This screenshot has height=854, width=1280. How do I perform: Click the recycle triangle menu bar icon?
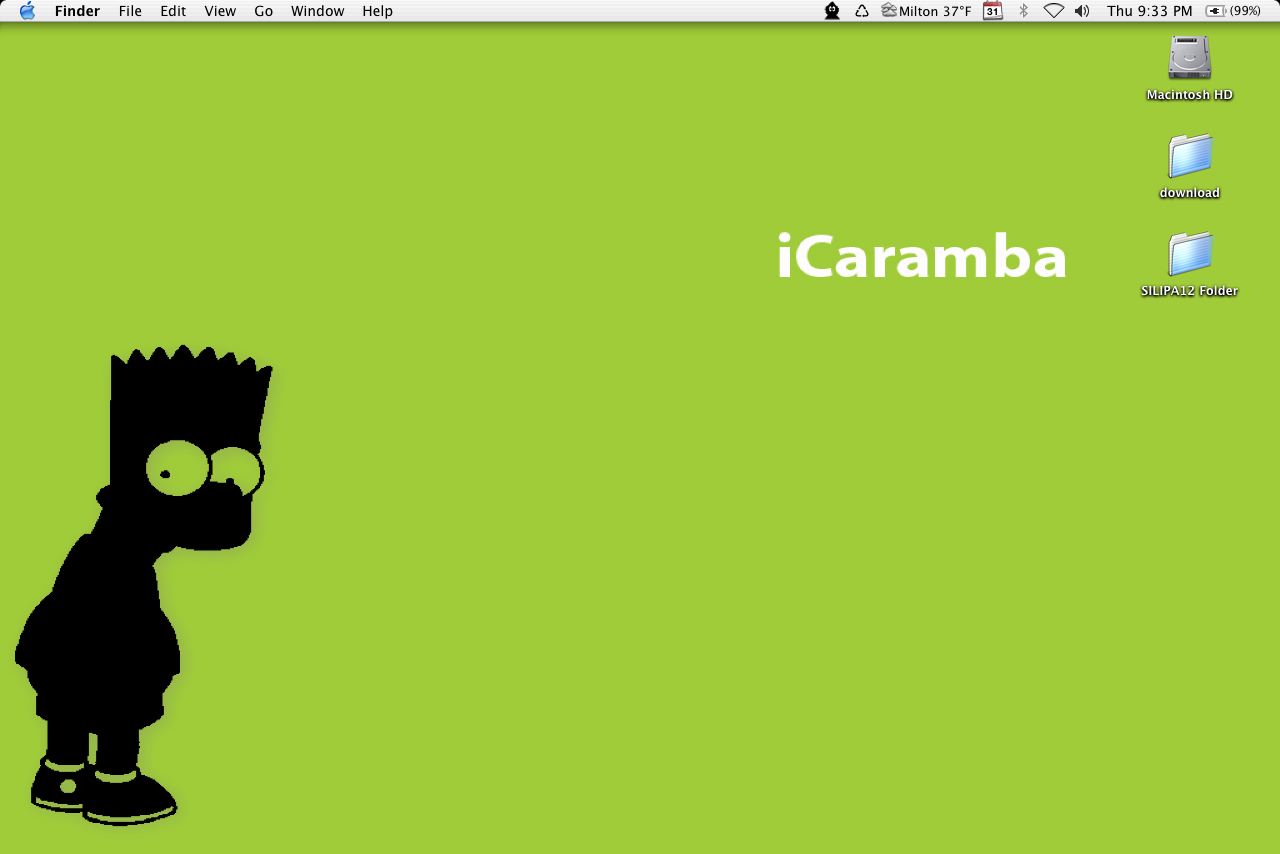click(861, 11)
